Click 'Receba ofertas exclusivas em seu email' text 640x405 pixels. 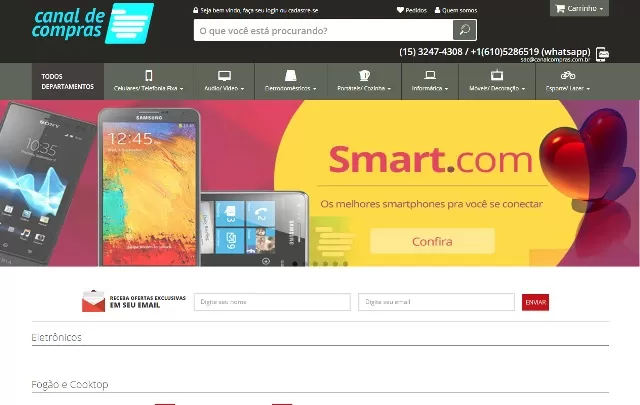click(x=147, y=301)
